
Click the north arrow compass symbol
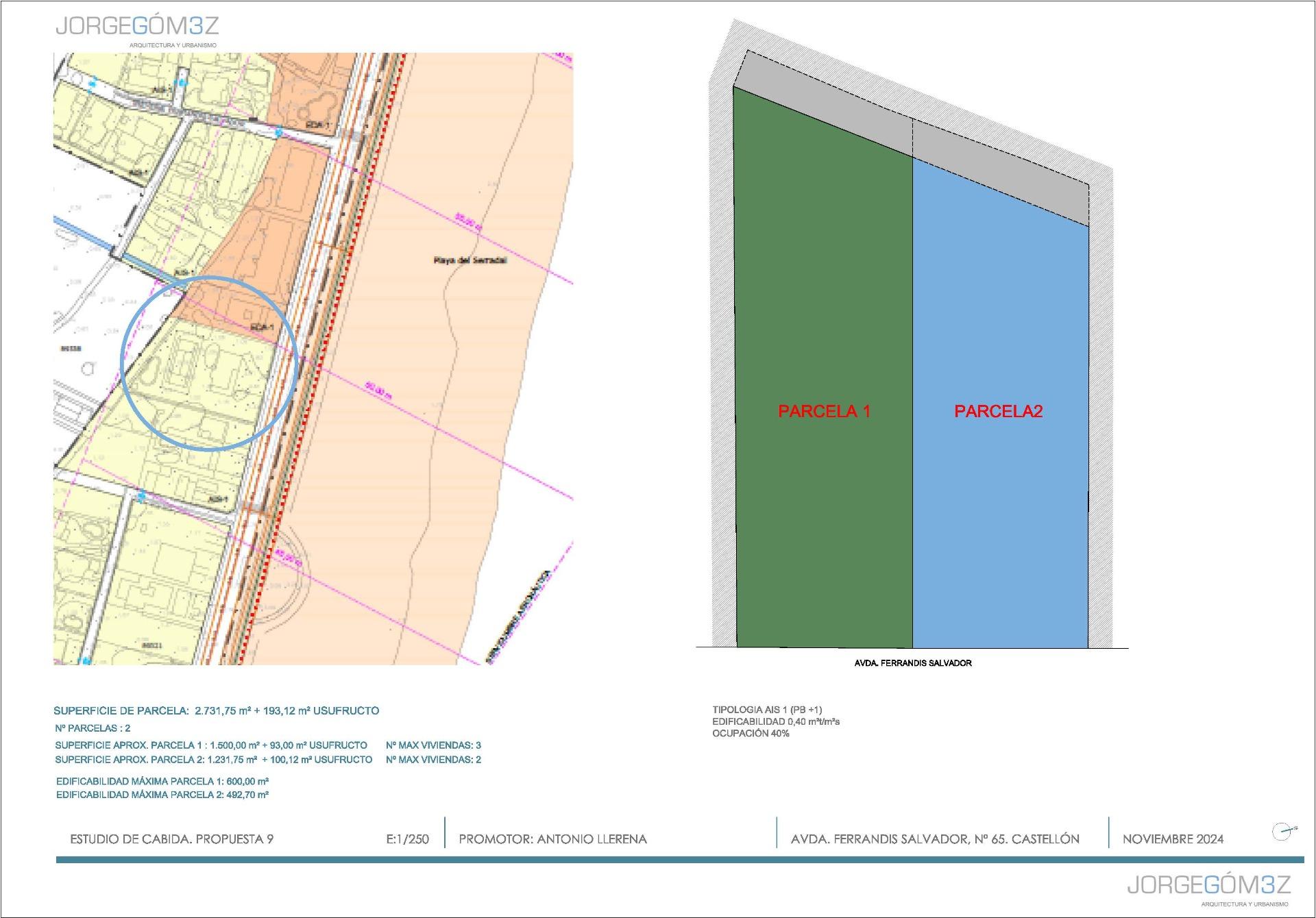(1282, 832)
